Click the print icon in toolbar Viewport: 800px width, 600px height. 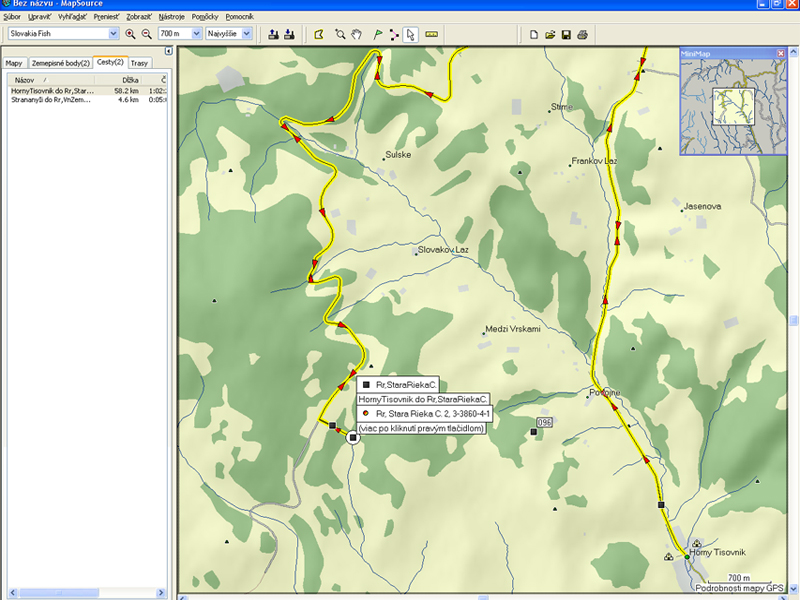tap(582, 34)
